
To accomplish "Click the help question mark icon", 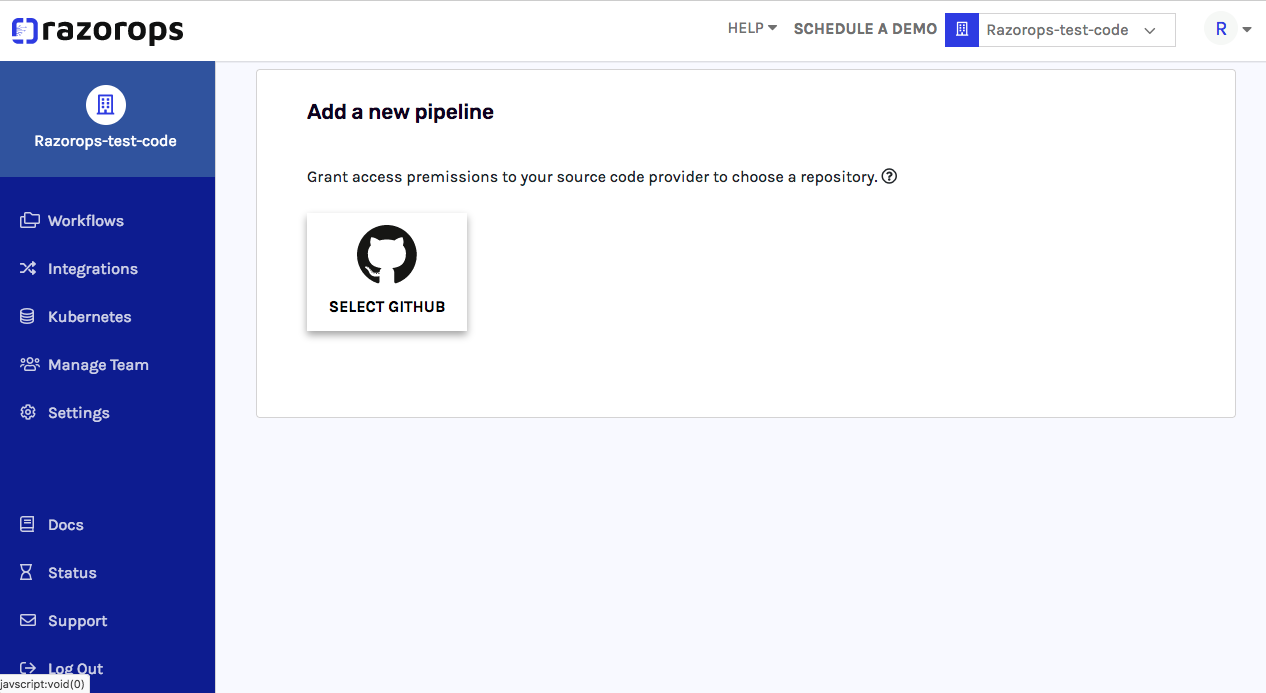I will pos(889,177).
